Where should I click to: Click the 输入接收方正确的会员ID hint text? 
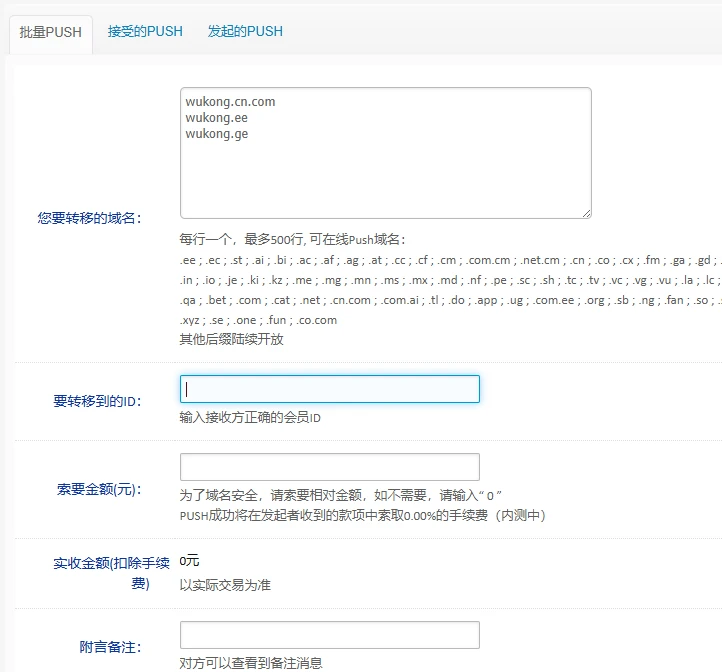click(x=250, y=417)
